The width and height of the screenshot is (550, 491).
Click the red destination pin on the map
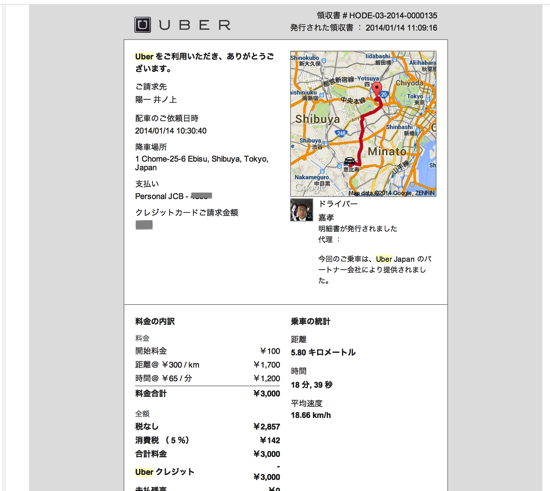377,90
